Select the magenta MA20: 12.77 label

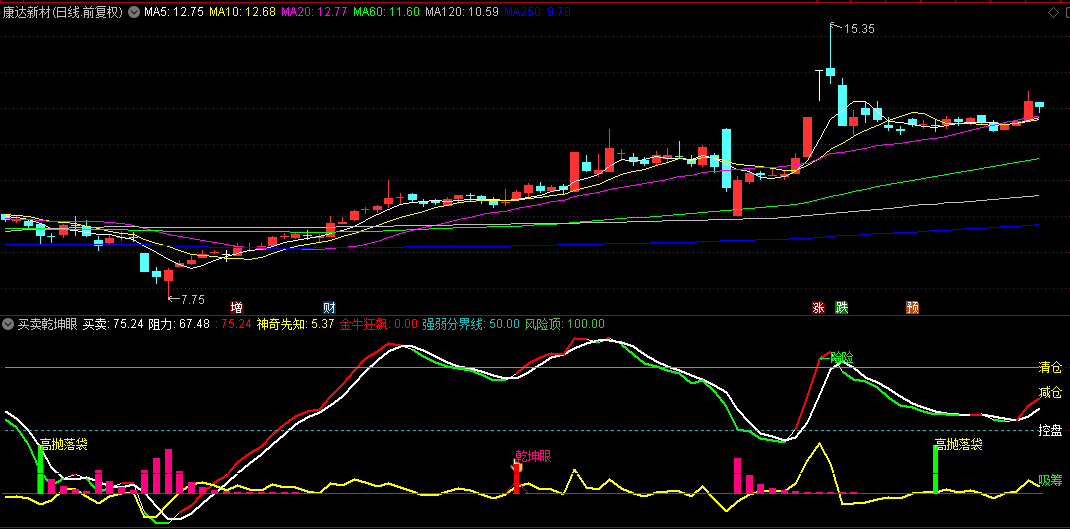(314, 12)
